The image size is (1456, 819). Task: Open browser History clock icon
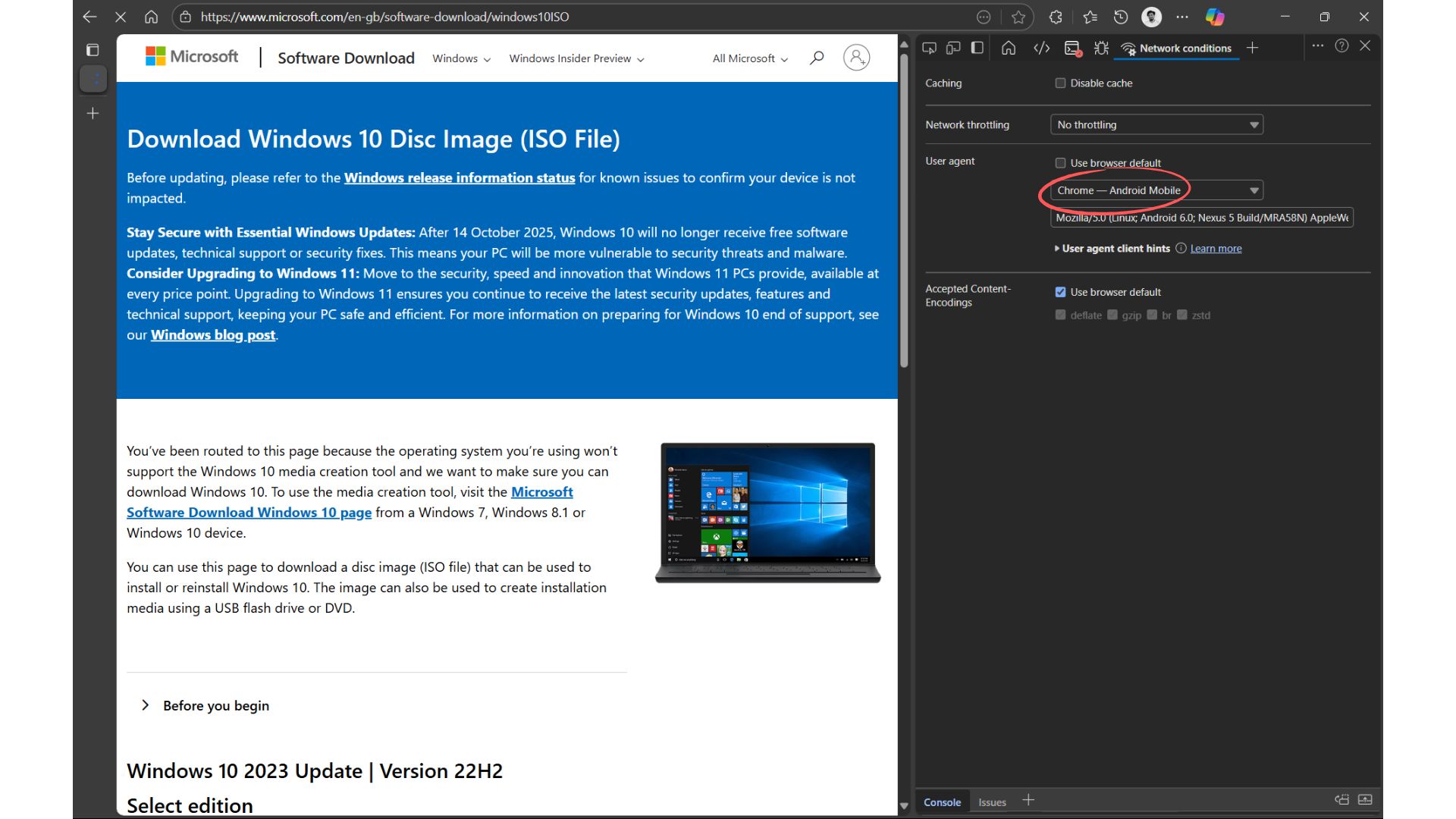click(1121, 17)
